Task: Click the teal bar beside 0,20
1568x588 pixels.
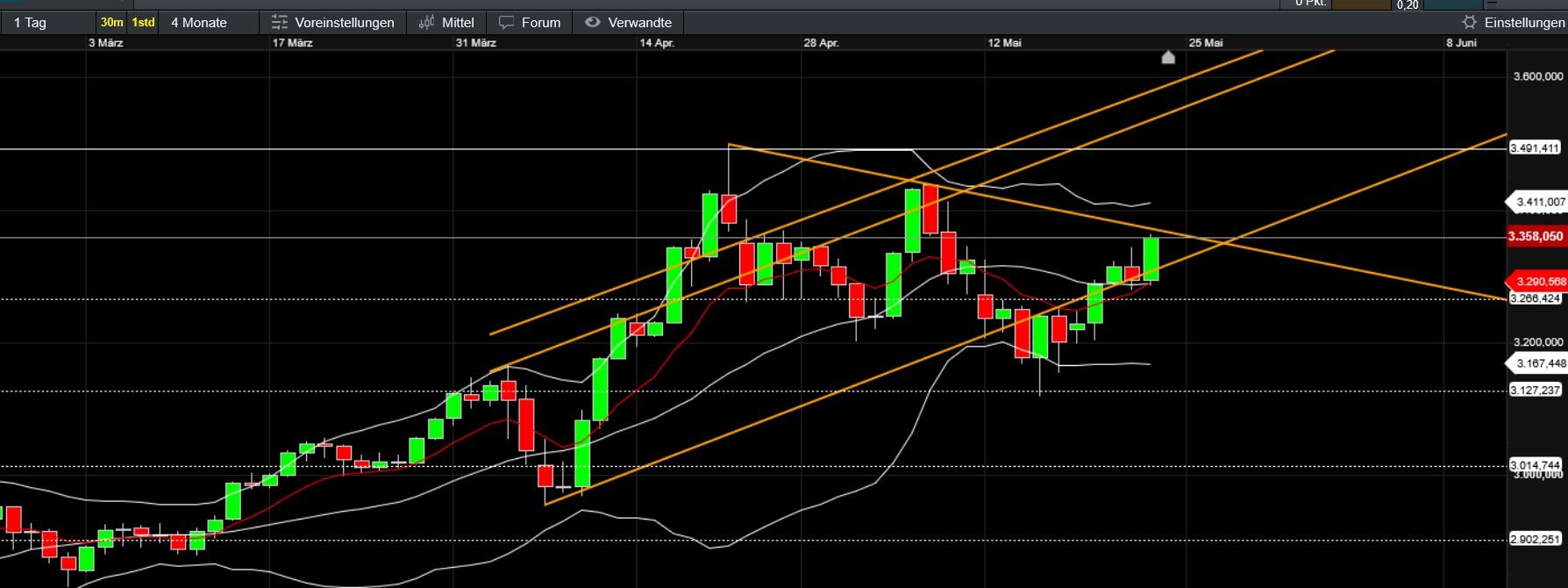Action: (x=1452, y=4)
